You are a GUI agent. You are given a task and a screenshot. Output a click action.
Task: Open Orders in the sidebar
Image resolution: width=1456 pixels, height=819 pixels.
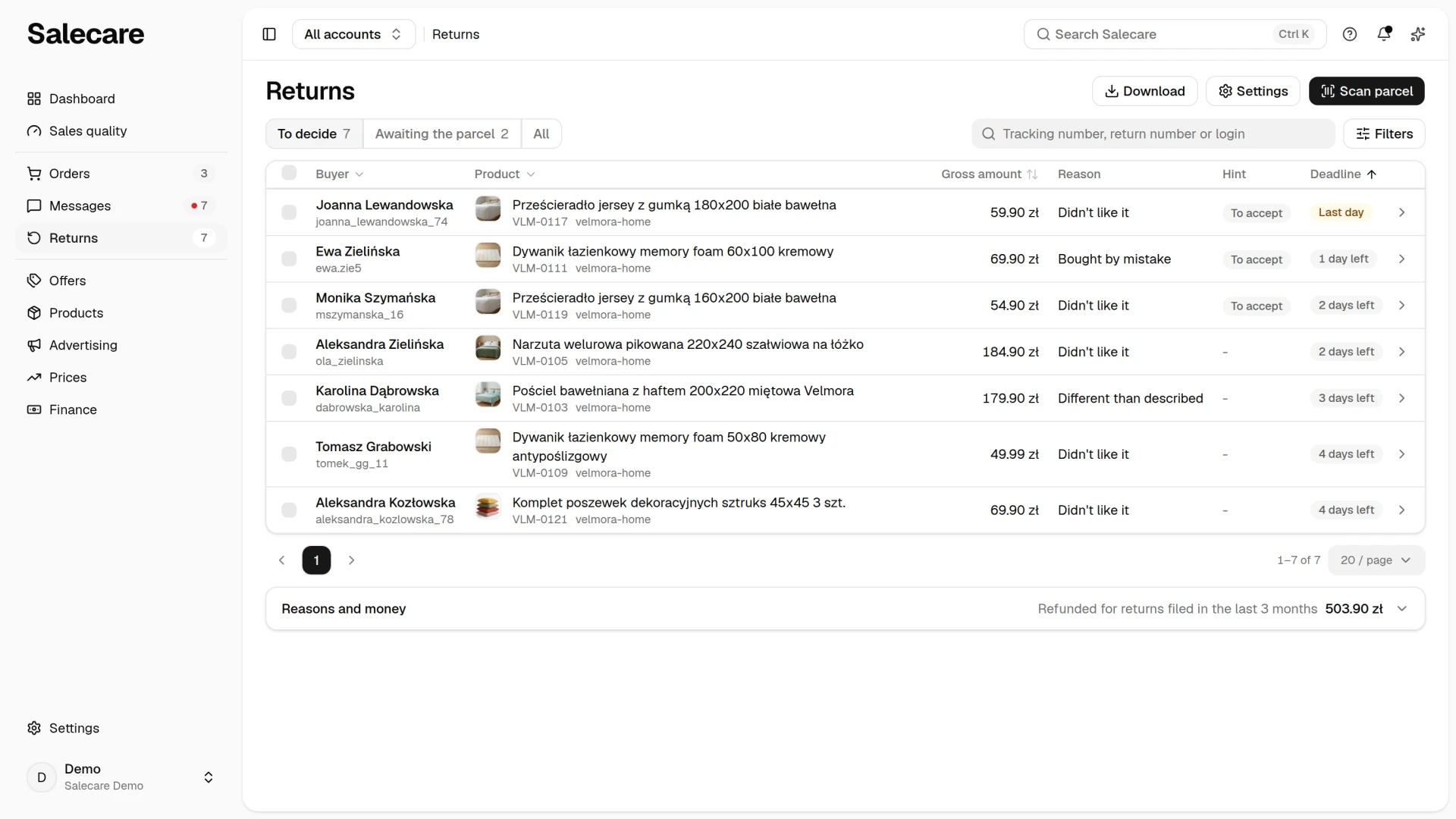tap(121, 174)
